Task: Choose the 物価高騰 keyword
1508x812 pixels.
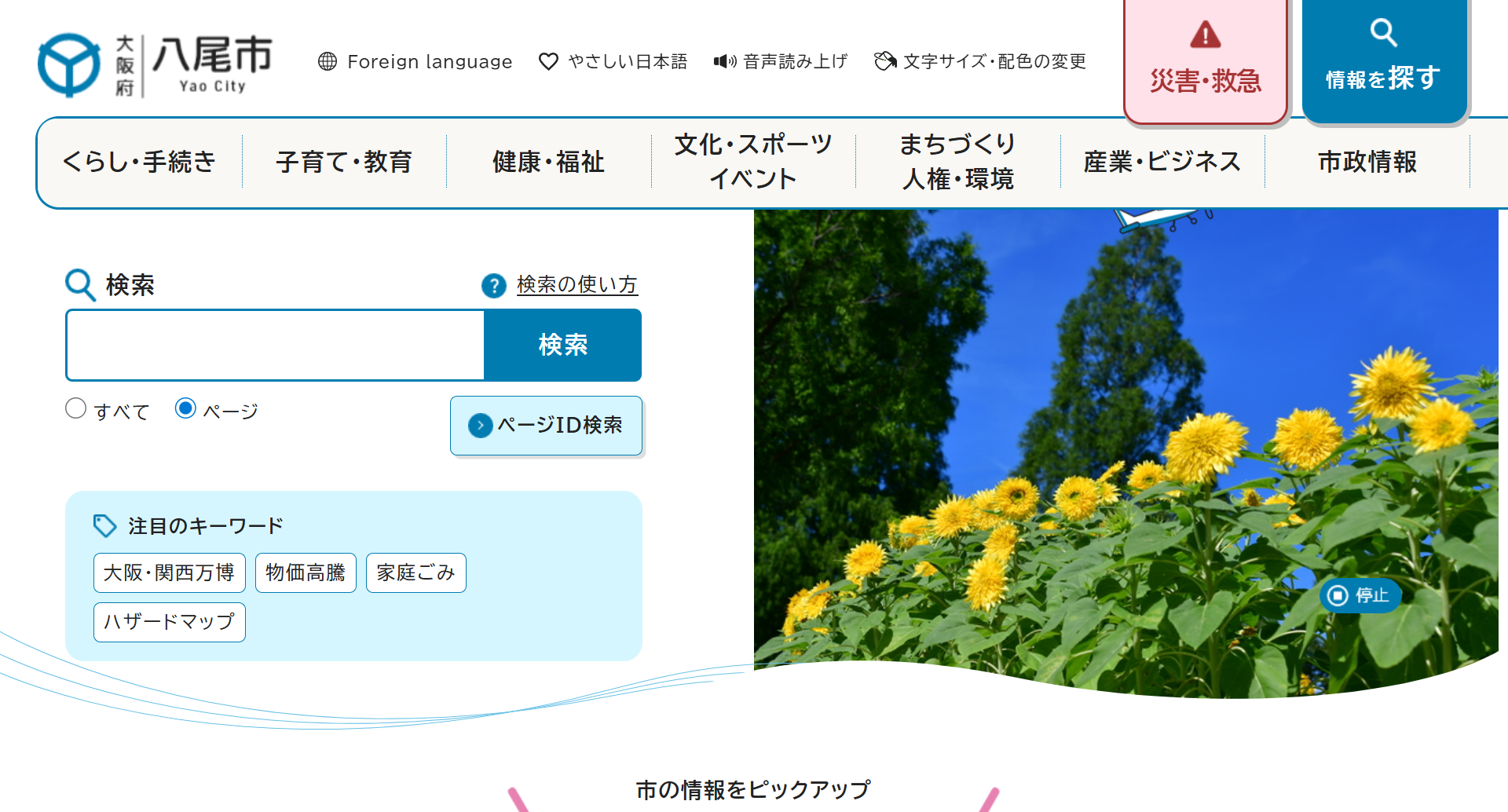Action: [x=306, y=572]
